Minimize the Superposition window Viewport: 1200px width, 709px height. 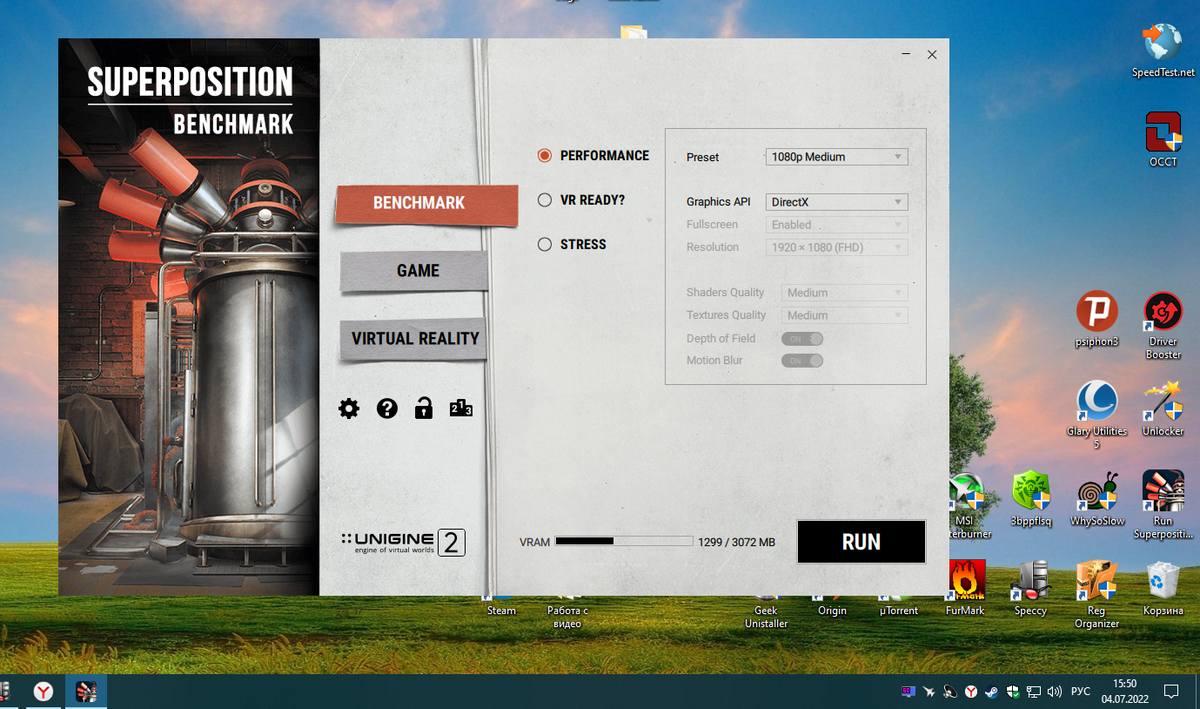tap(906, 55)
